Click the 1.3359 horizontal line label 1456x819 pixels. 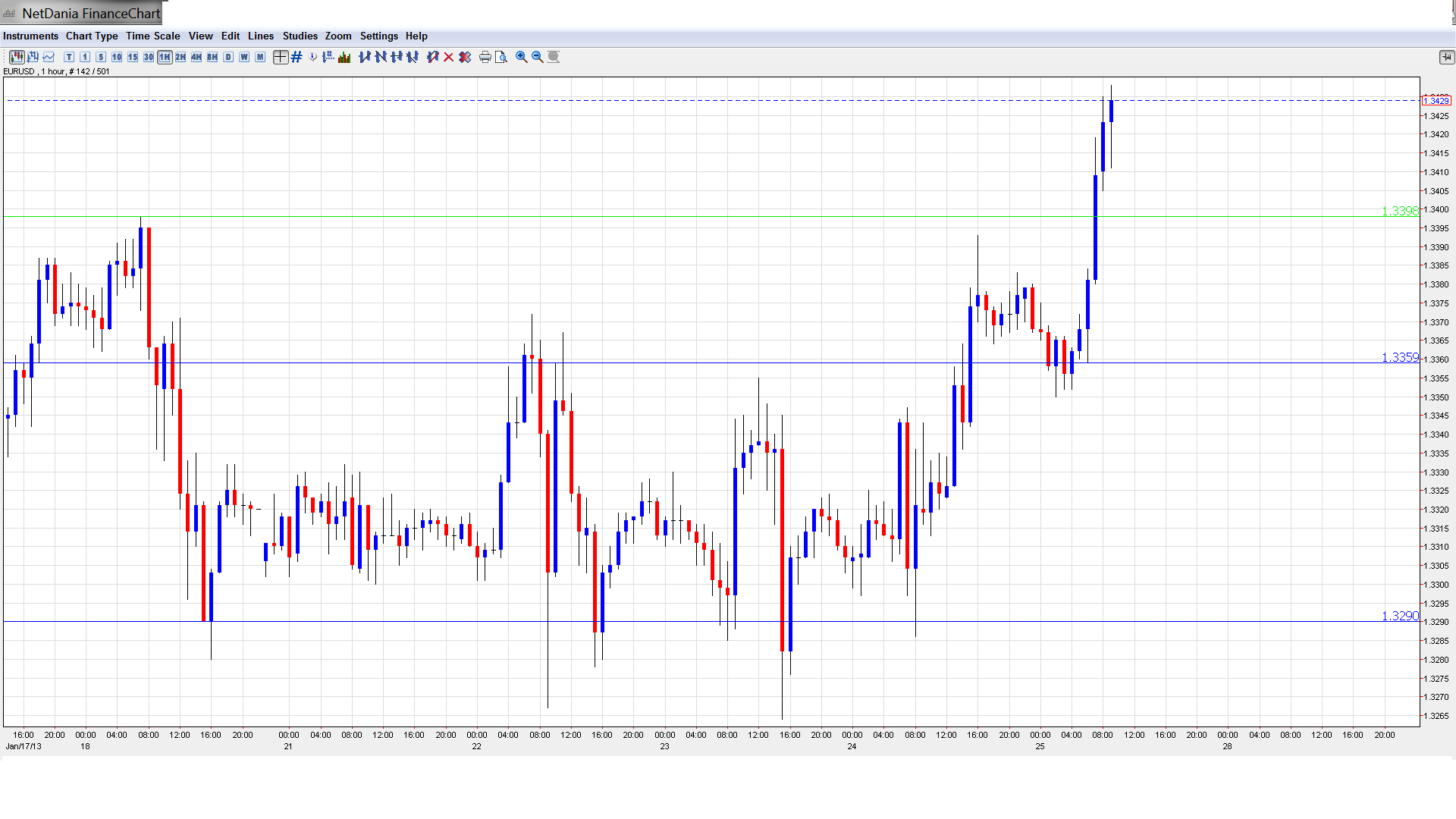coord(1399,357)
